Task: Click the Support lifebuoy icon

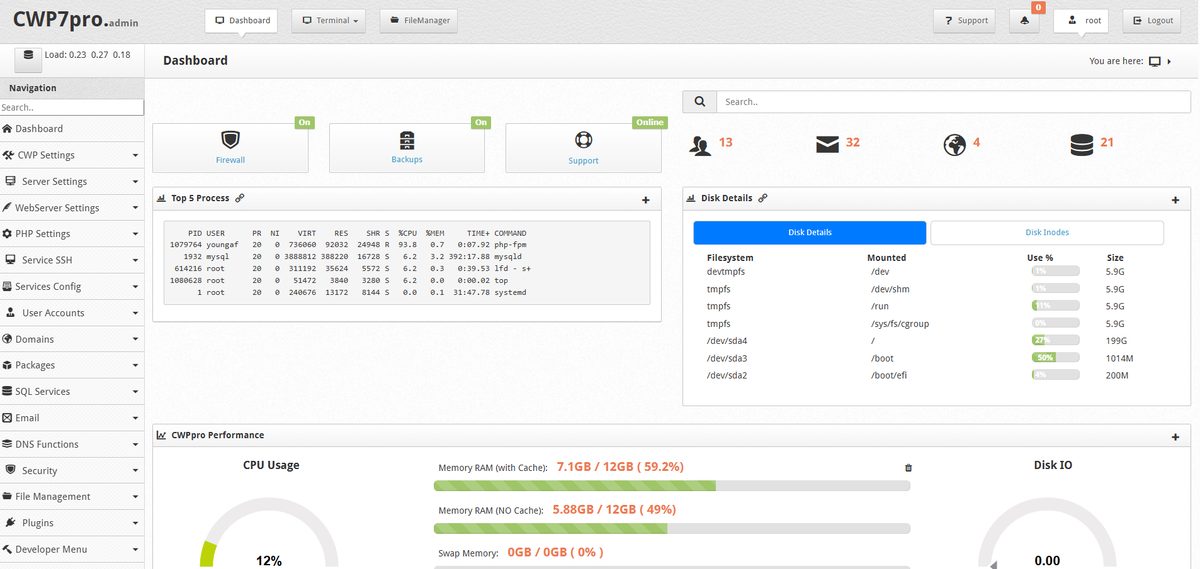Action: 584,140
